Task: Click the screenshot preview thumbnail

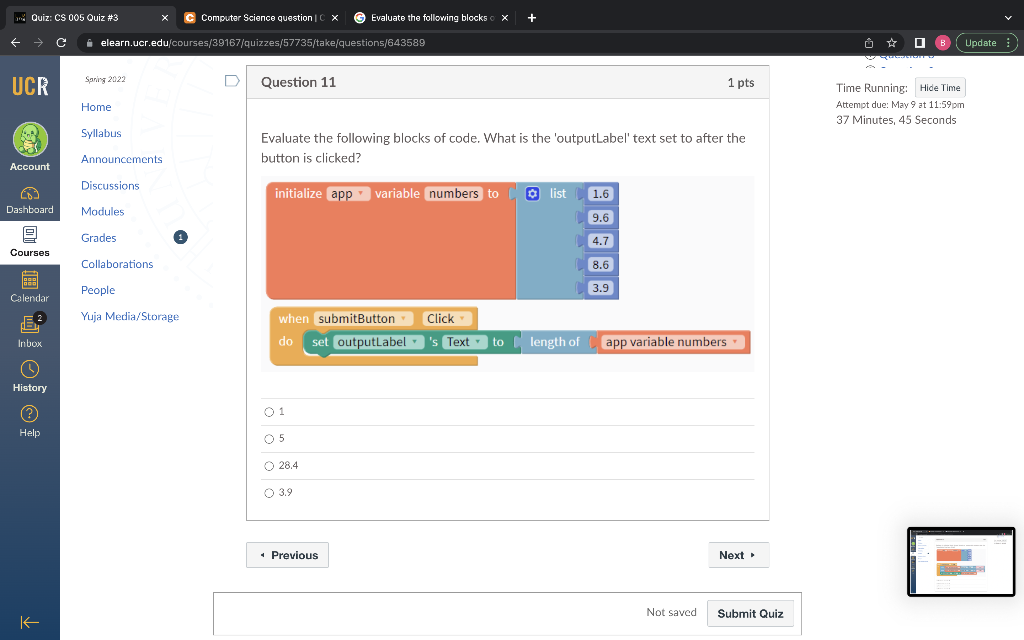Action: click(x=961, y=562)
